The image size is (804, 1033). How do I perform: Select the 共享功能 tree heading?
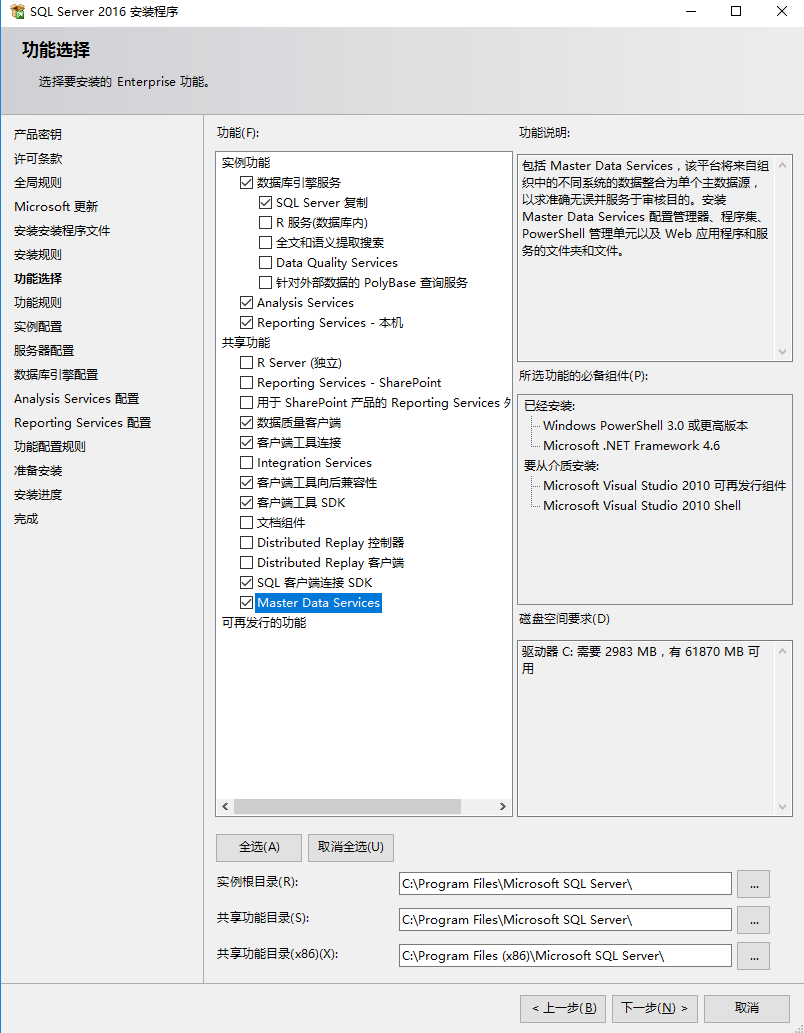246,343
